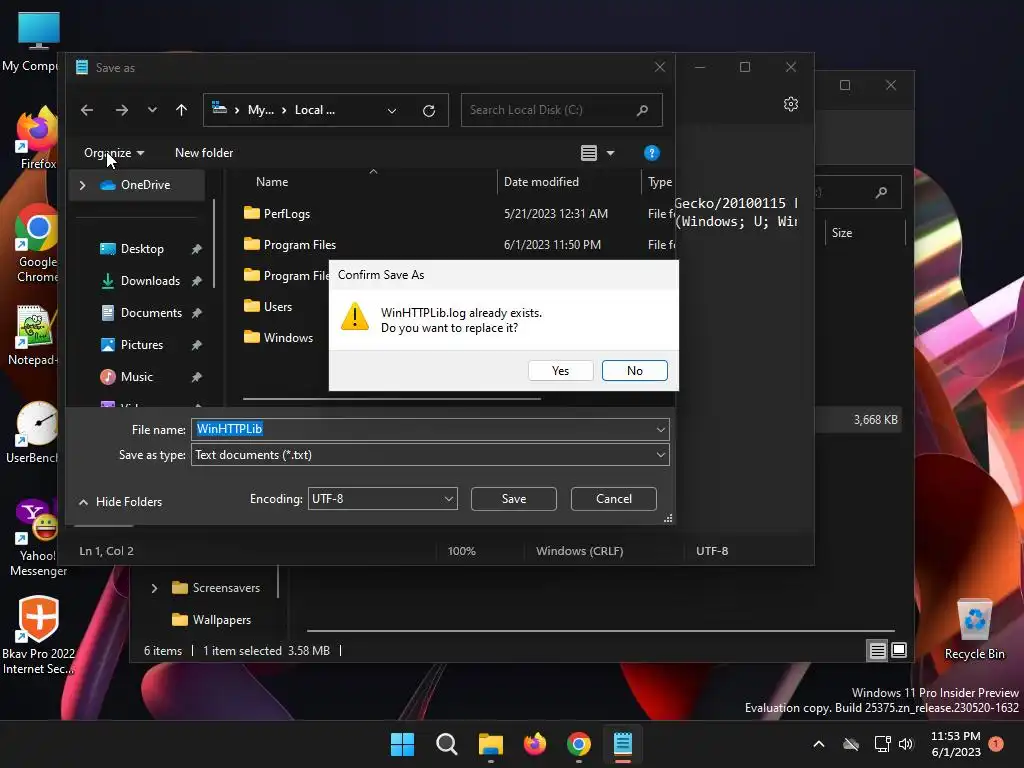Open recent locations chevron
This screenshot has height=768, width=1024.
click(152, 110)
